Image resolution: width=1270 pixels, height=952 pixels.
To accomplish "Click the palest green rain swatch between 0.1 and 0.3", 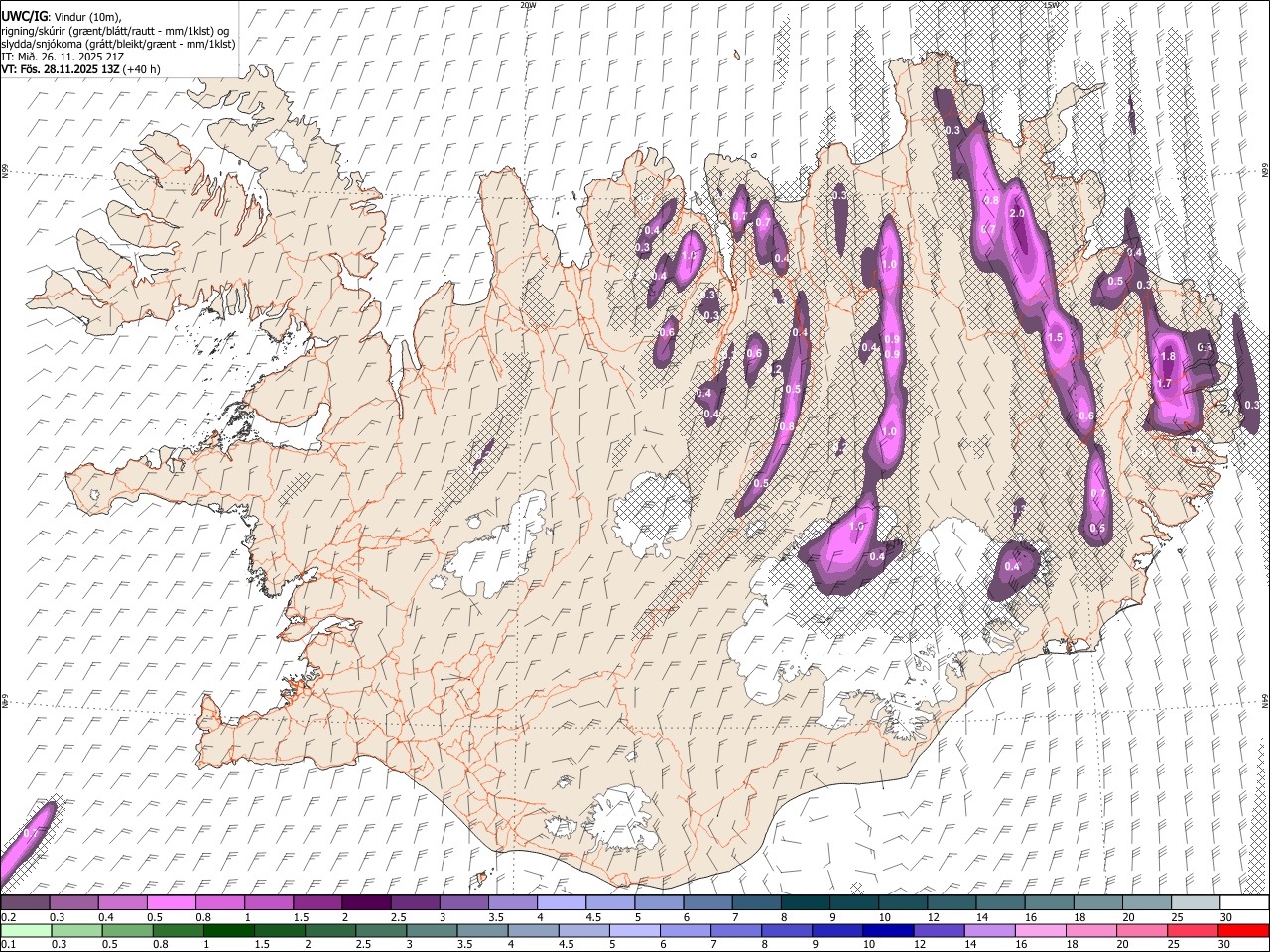I will click(27, 931).
